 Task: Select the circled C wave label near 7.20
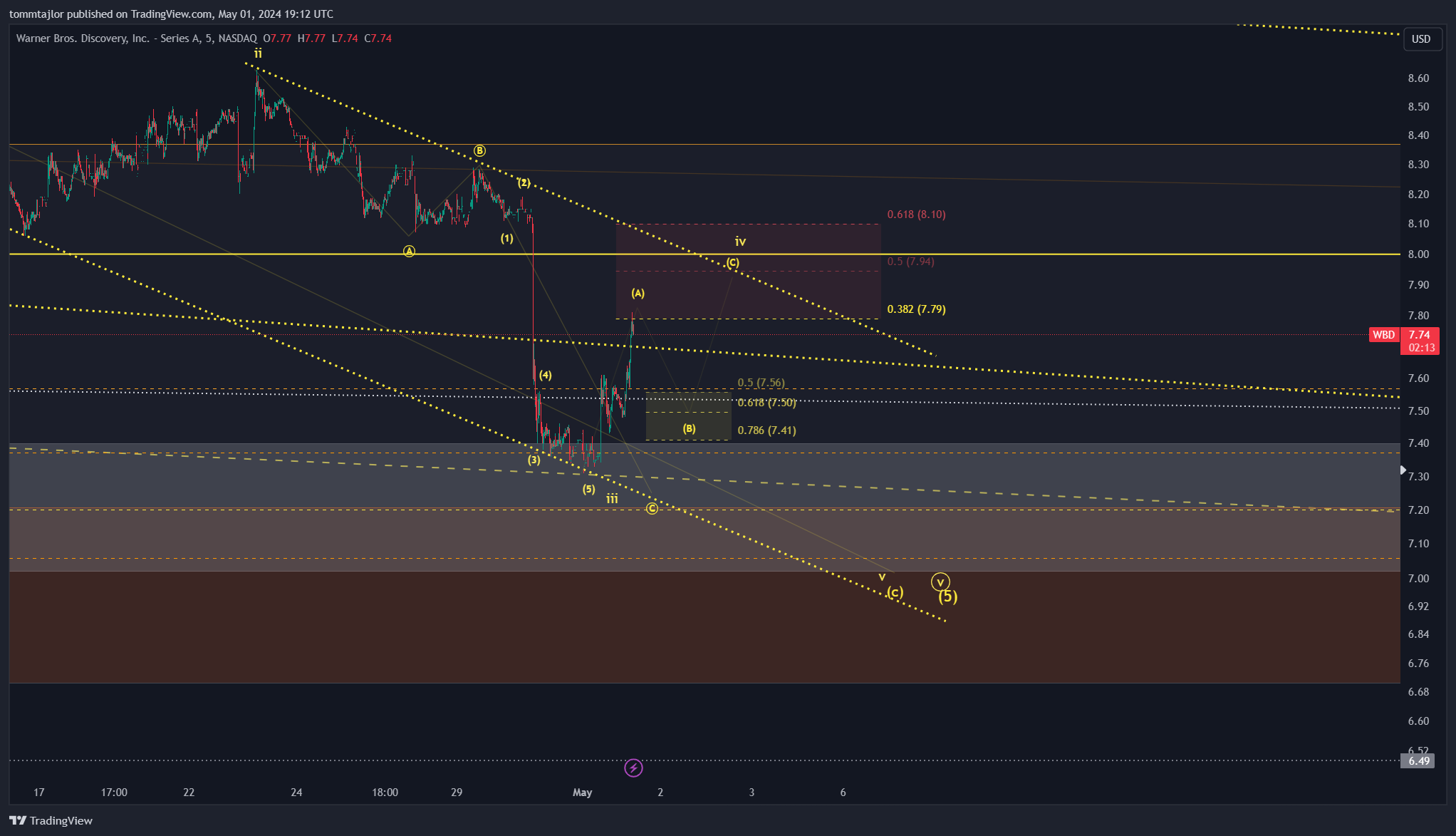point(652,508)
